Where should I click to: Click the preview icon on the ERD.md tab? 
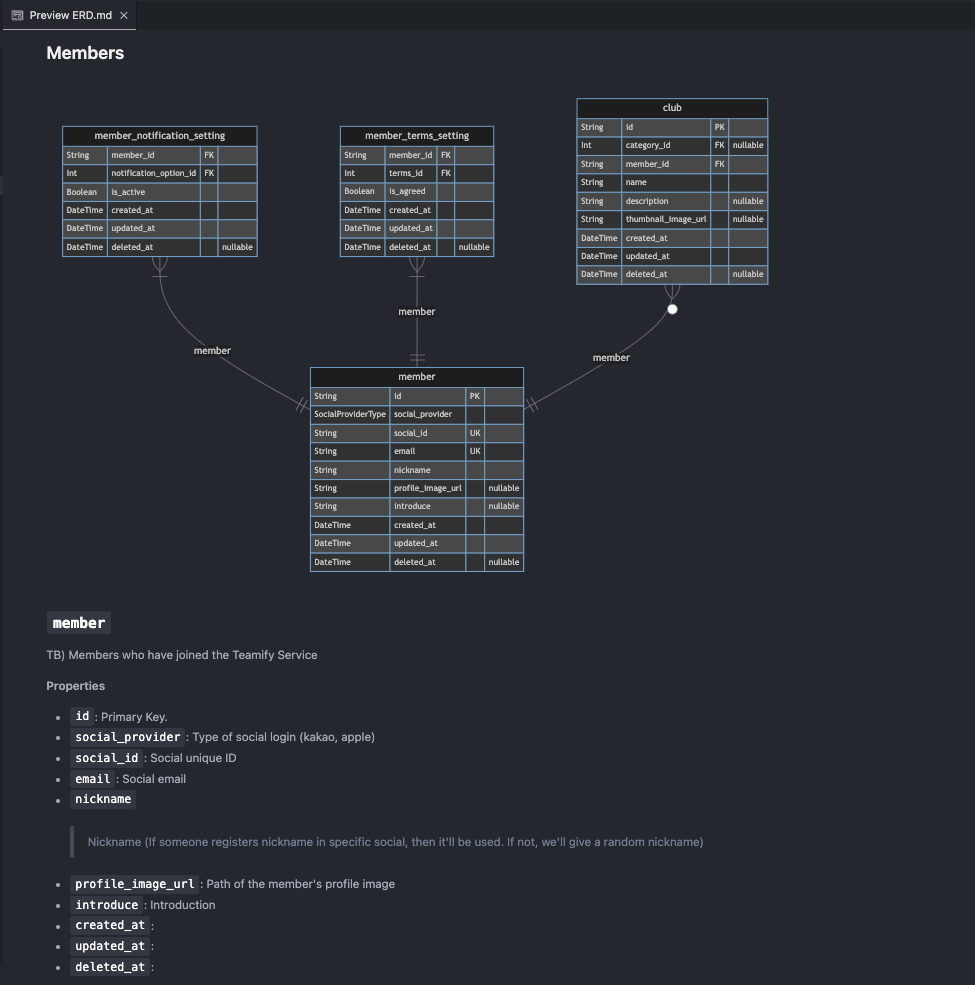[x=18, y=15]
